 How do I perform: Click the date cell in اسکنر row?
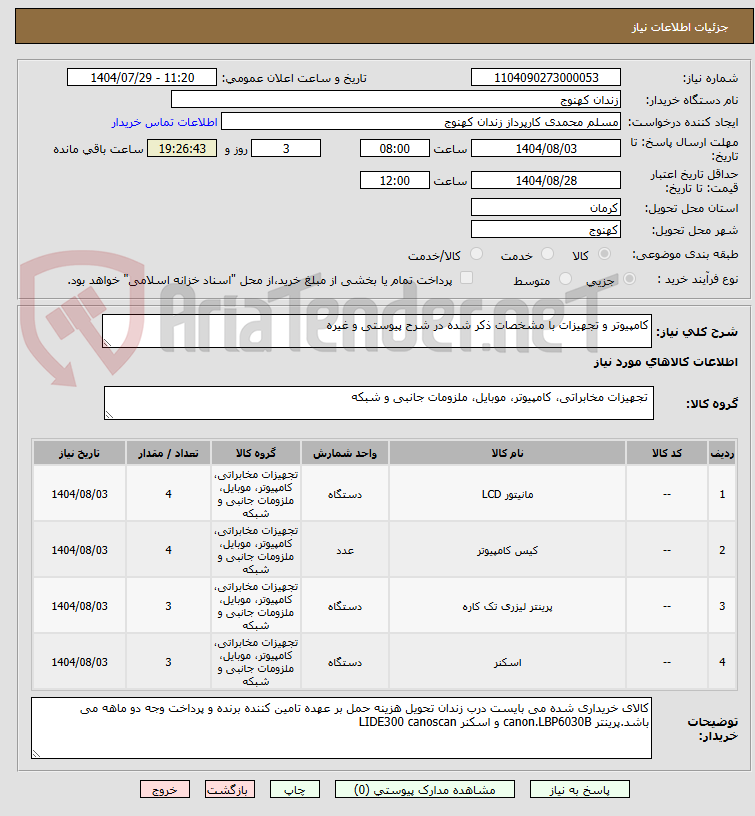click(x=79, y=662)
